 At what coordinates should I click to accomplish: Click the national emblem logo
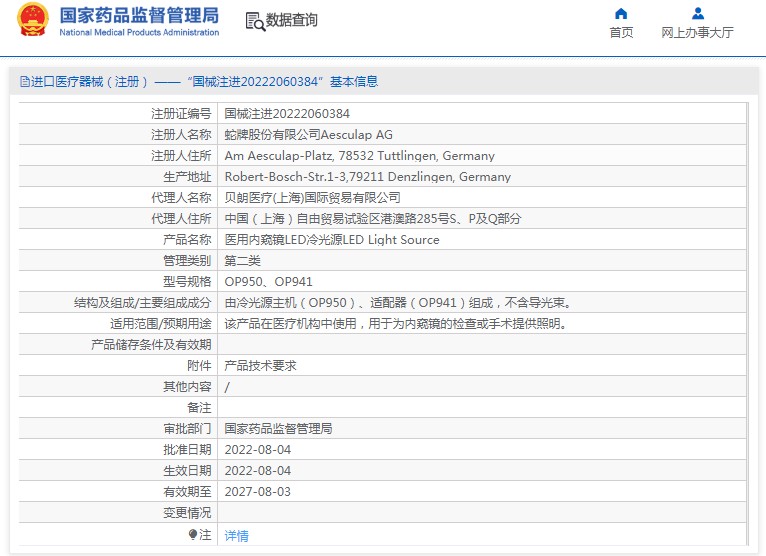point(33,20)
